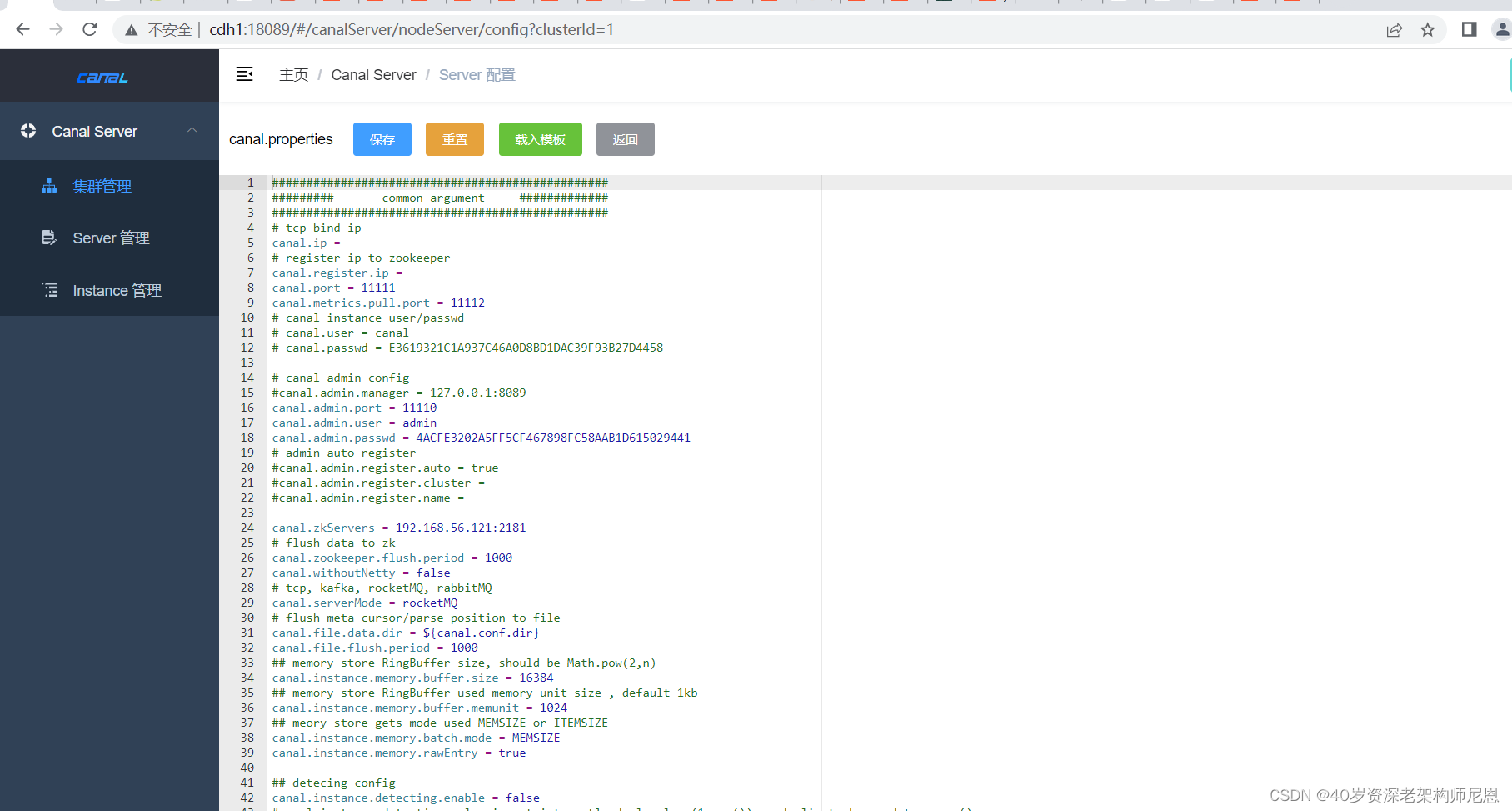Go to 主页 breadcrumb
1512x811 pixels.
click(x=293, y=75)
